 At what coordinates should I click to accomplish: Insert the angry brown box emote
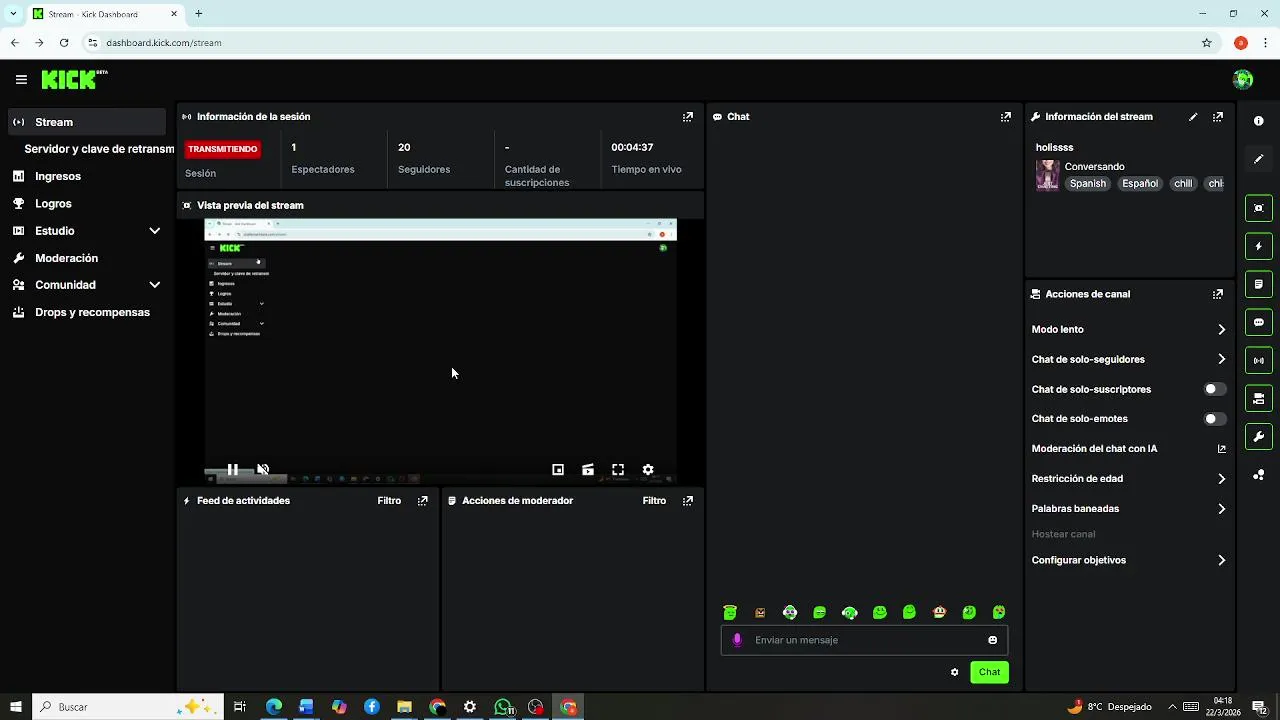[x=760, y=612]
